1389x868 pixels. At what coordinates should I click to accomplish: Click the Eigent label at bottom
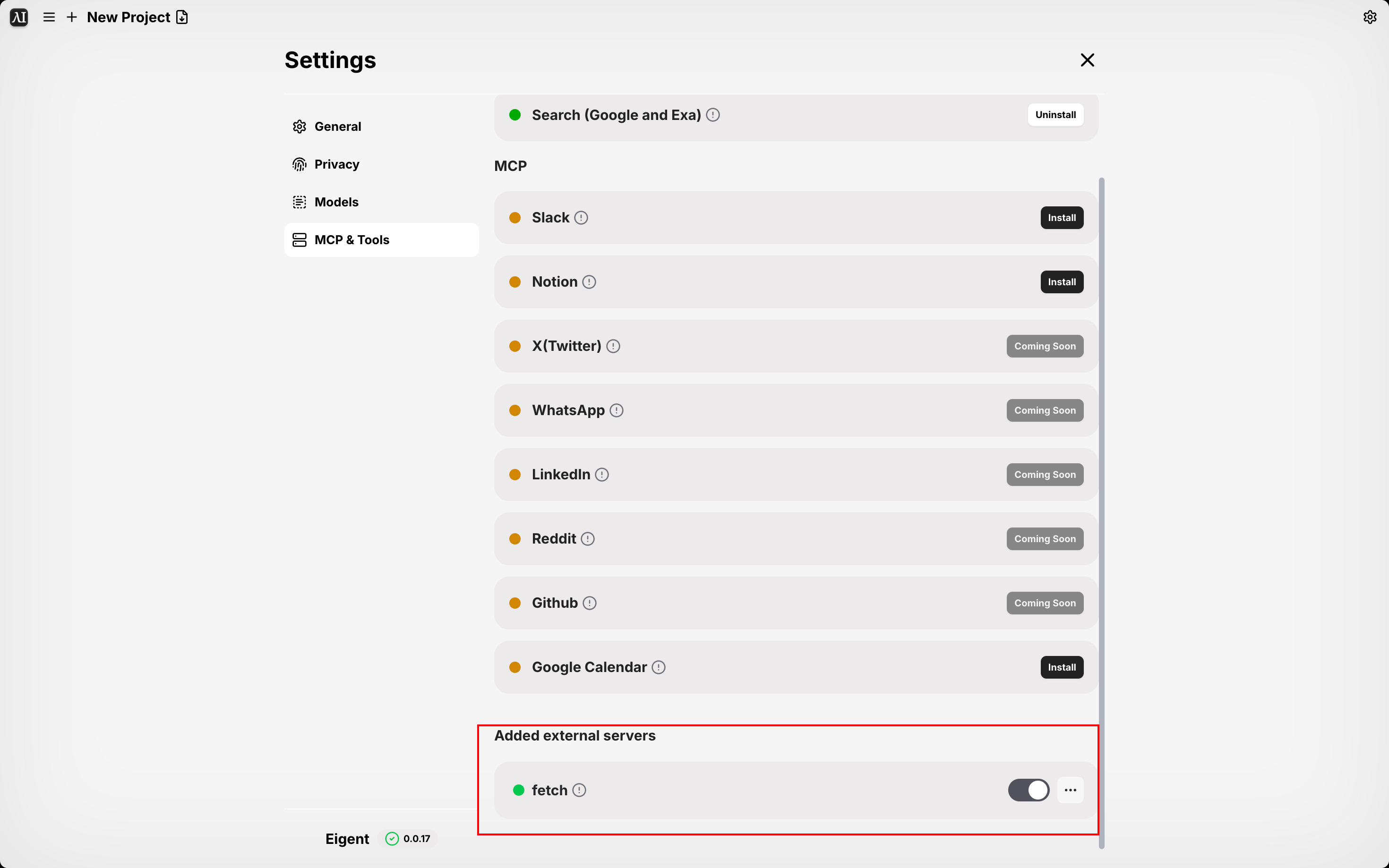347,839
